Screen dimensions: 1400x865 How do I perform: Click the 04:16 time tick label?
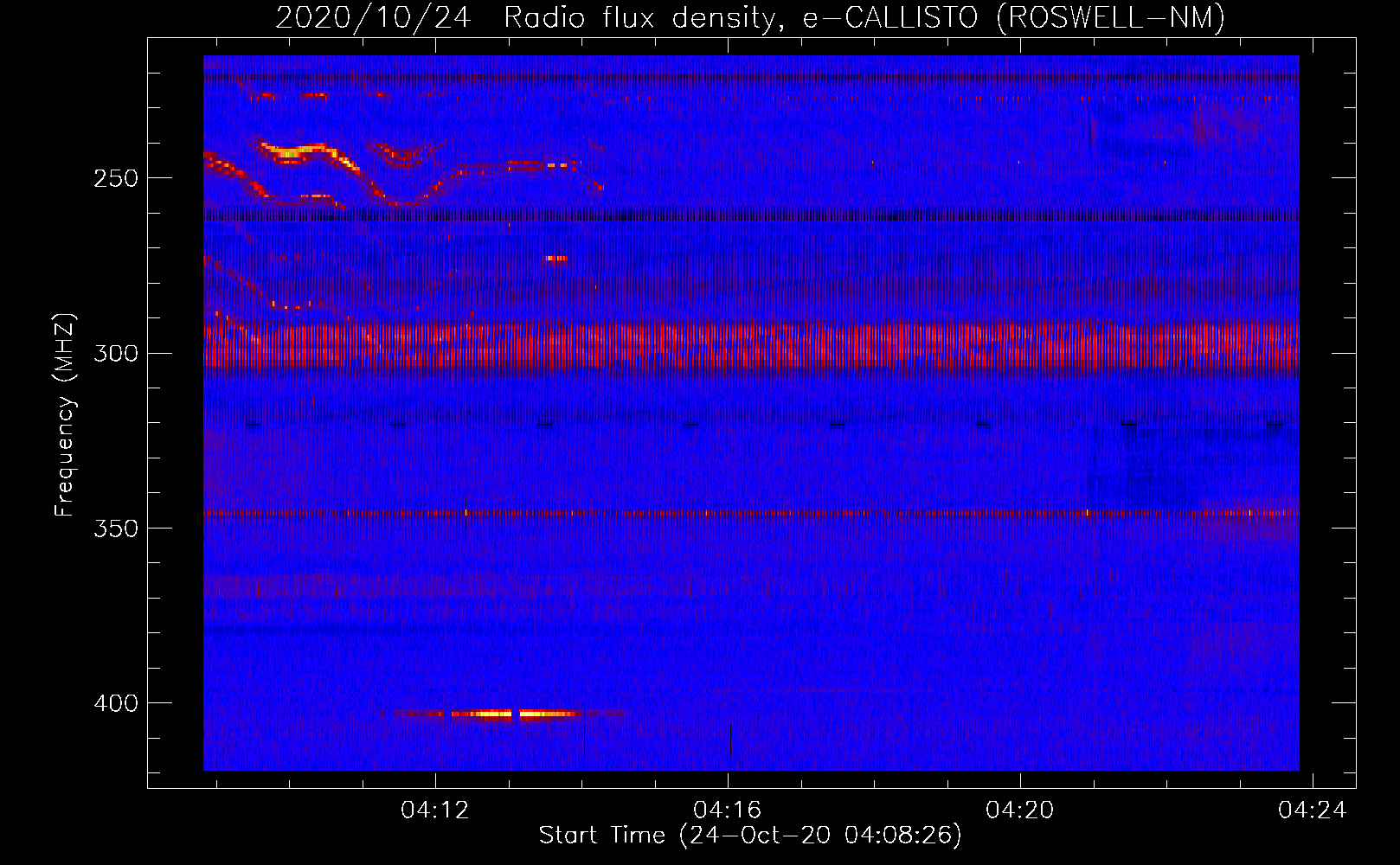728,811
